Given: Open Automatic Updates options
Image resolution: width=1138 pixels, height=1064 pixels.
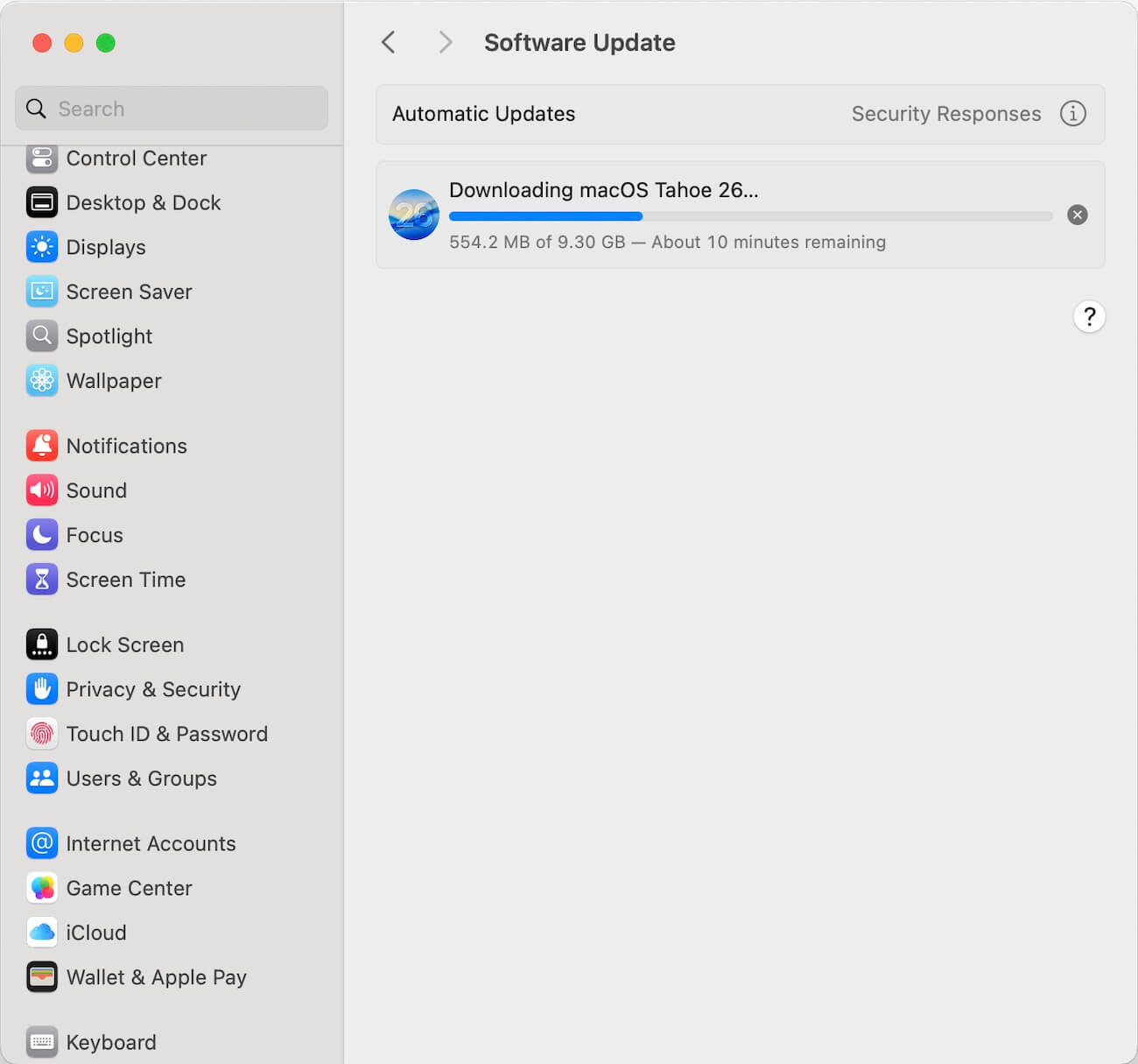Looking at the screenshot, I should coord(483,114).
